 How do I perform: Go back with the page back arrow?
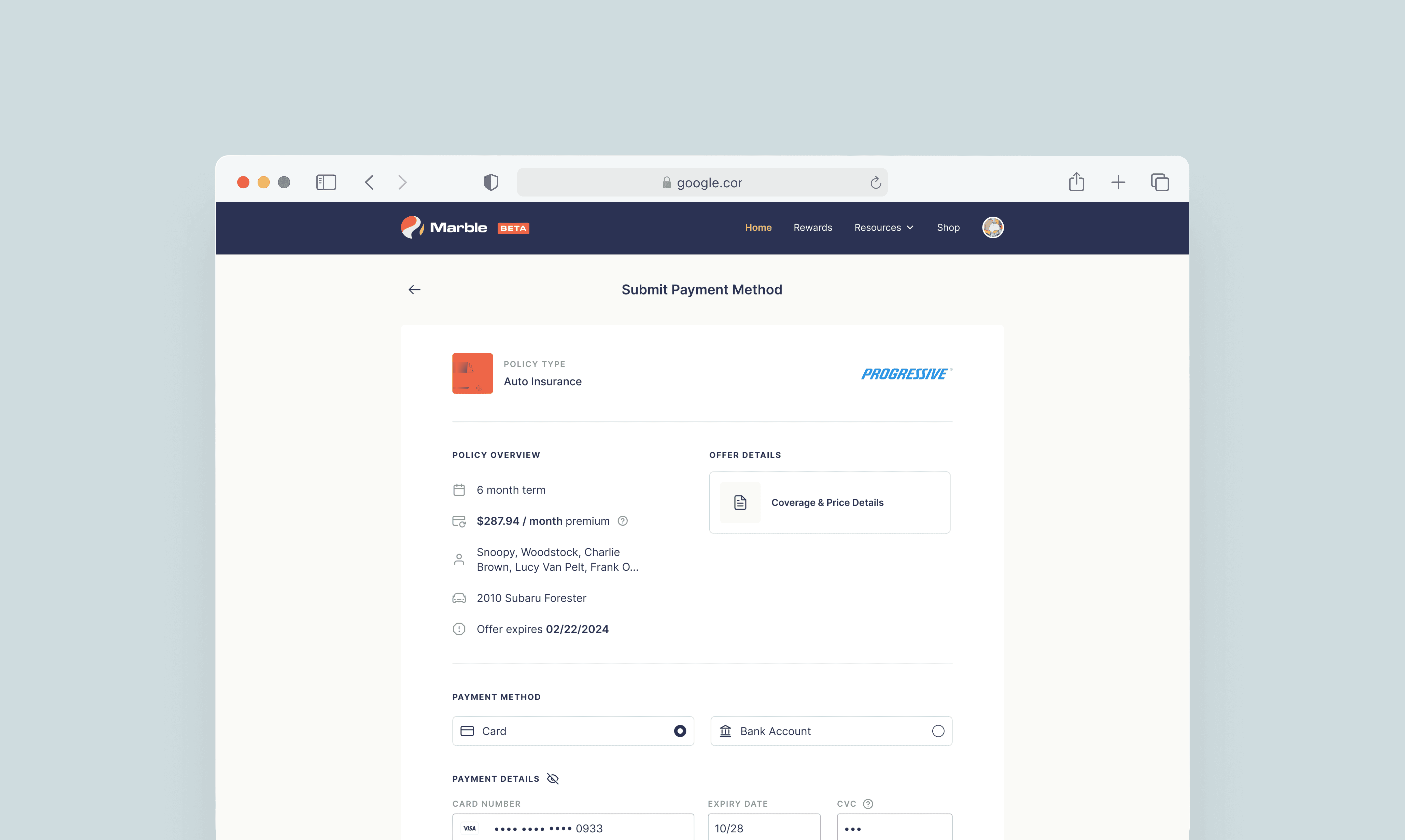tap(414, 290)
